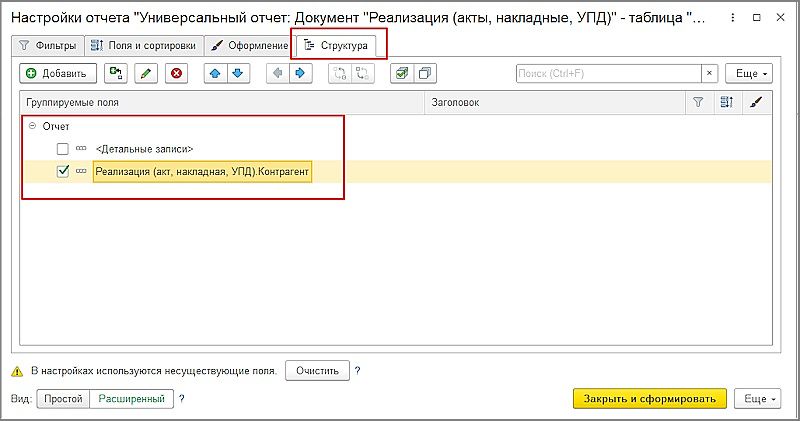Open the Оформление tab

tap(249, 45)
